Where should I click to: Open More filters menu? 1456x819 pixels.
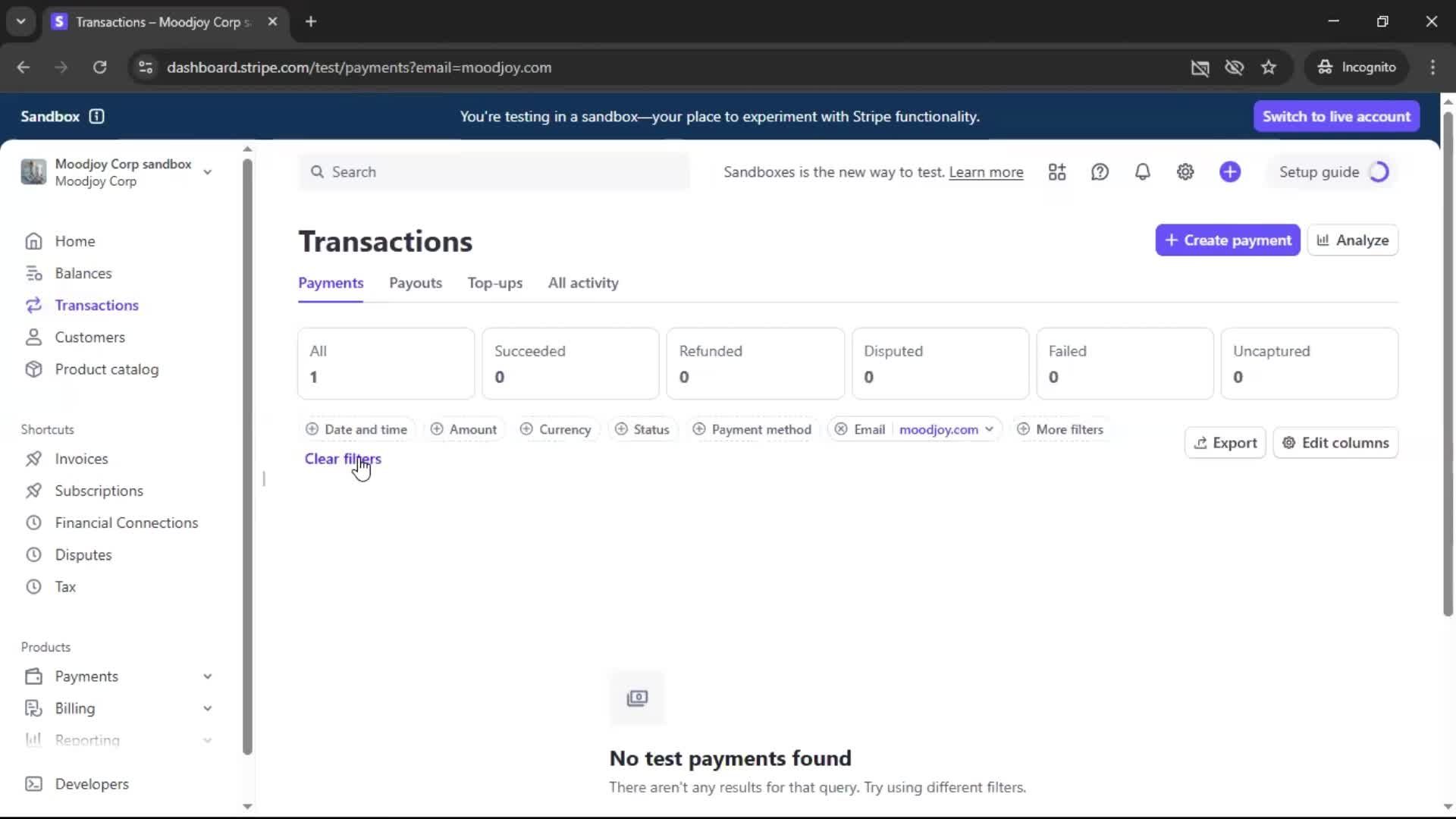1060,429
